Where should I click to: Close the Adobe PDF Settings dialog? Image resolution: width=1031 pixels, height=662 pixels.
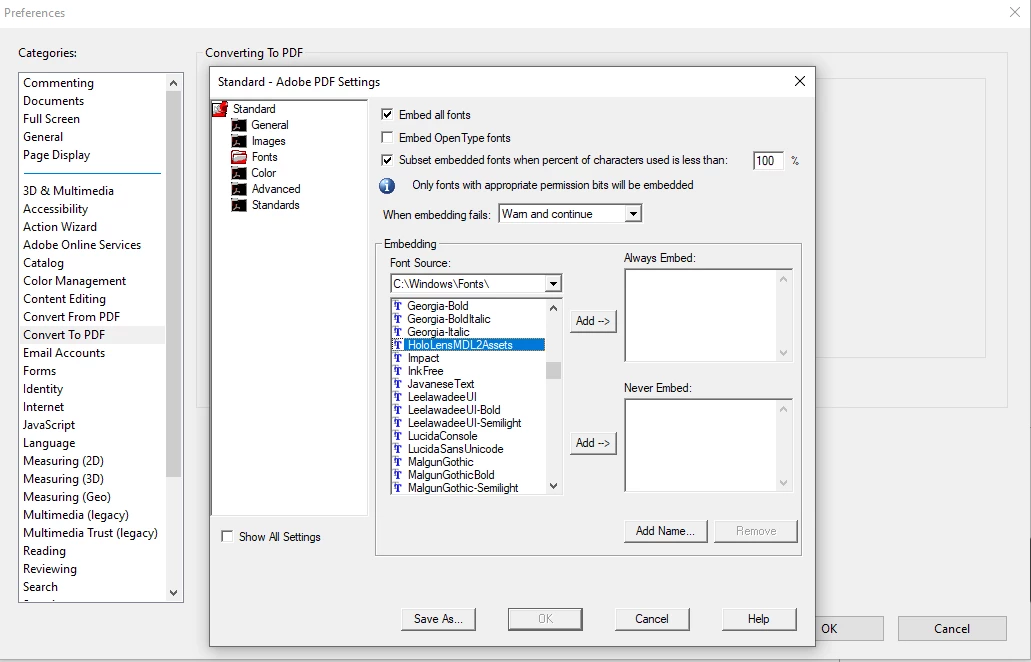[800, 81]
